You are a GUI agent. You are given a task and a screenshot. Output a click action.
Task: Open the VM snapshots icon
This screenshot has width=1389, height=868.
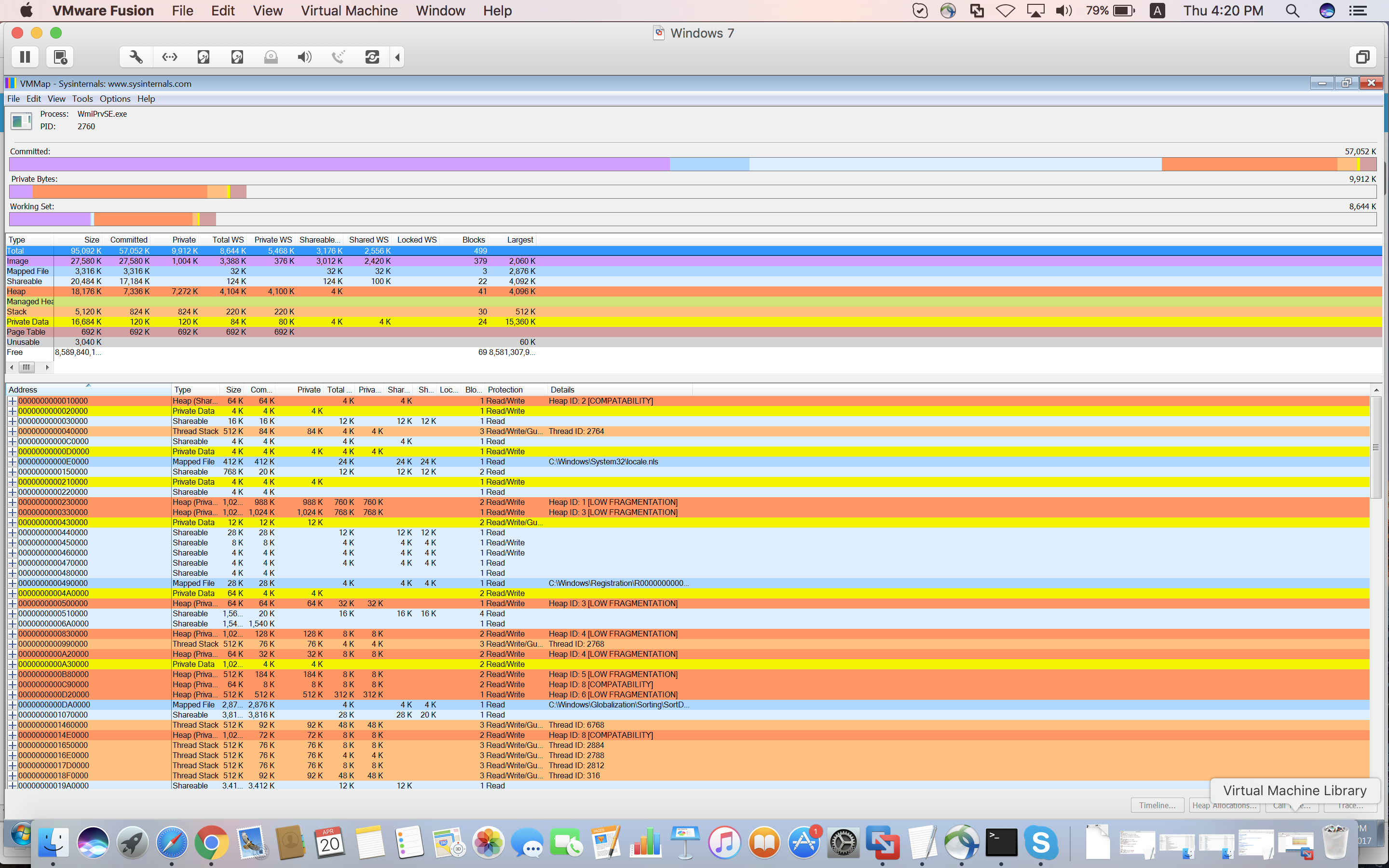tap(60, 57)
